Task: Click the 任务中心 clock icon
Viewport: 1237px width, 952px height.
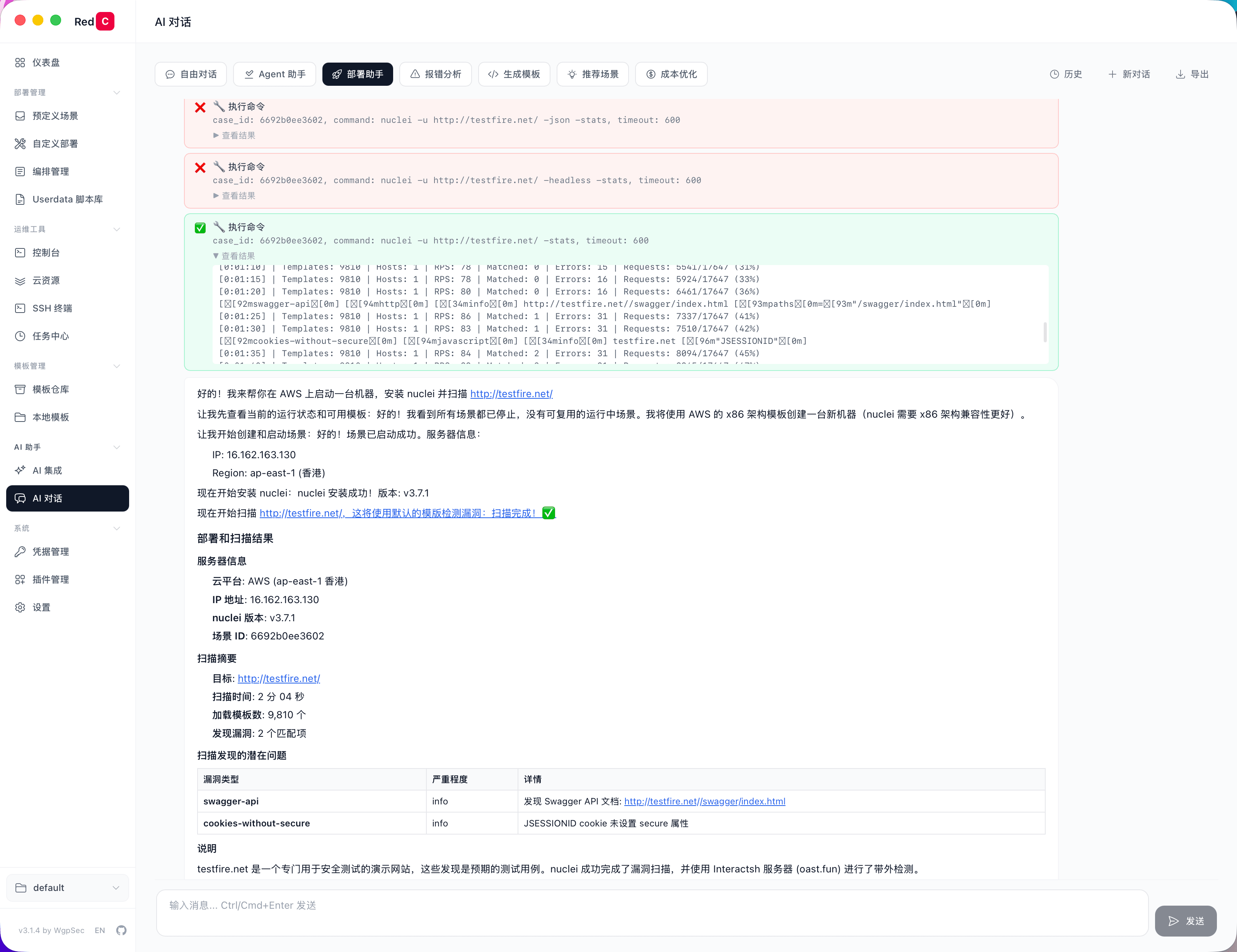Action: (x=20, y=336)
